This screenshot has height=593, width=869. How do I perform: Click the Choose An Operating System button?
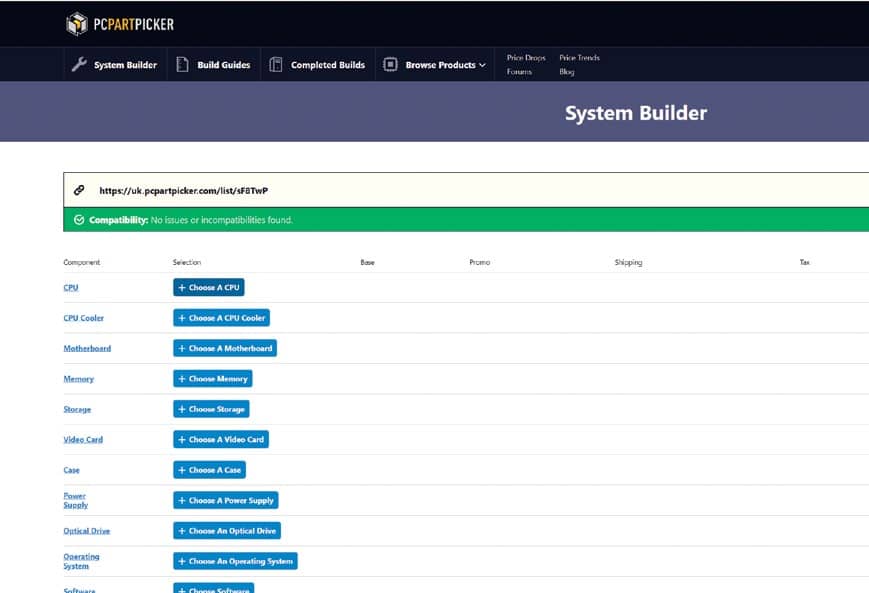[236, 561]
